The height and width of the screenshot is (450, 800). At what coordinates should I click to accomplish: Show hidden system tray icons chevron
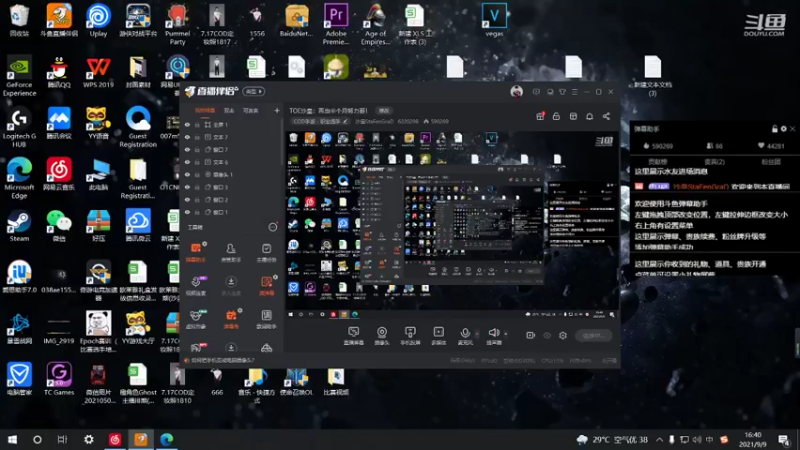click(659, 439)
